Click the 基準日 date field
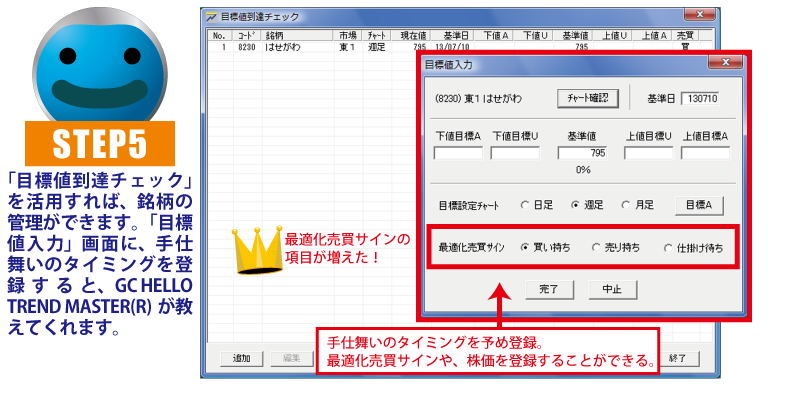 click(x=701, y=98)
